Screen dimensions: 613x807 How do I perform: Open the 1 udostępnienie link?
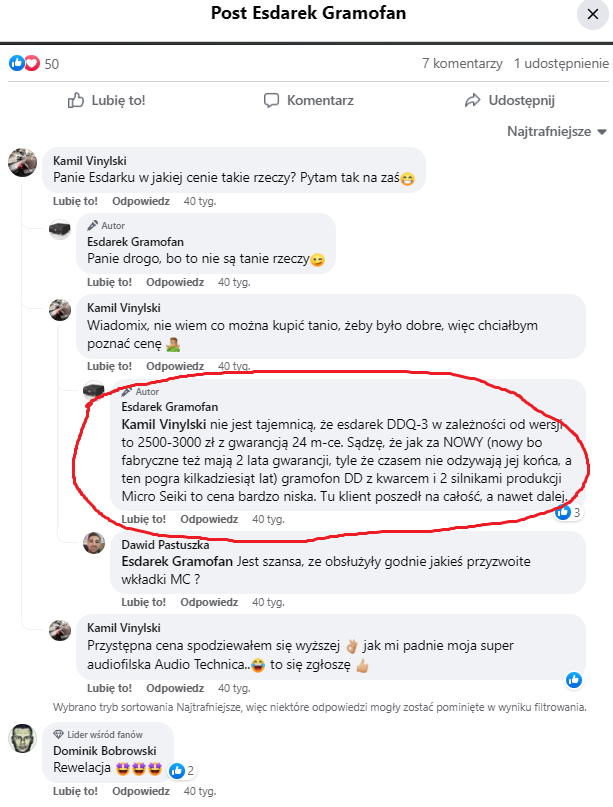tap(561, 63)
